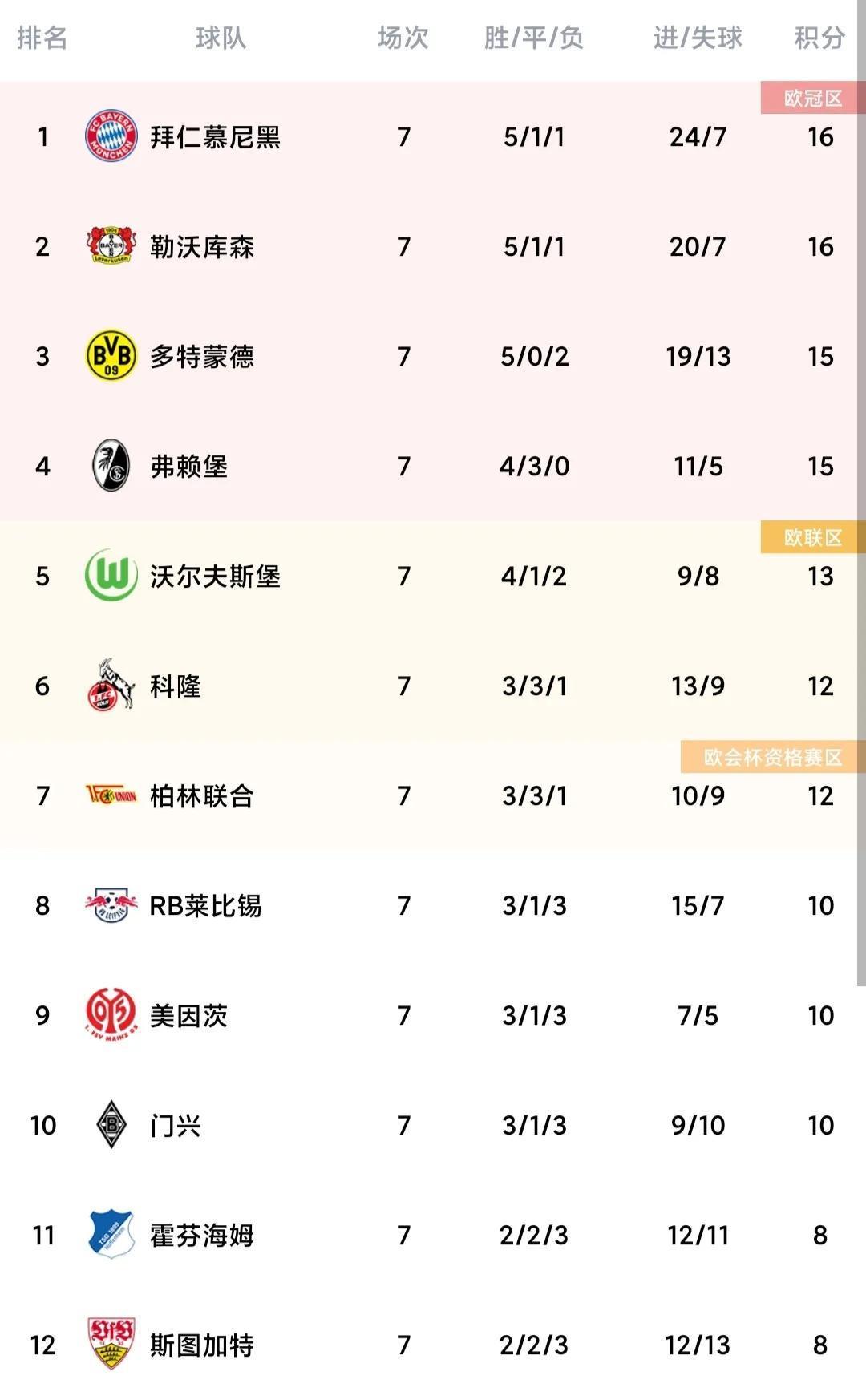Click the Bayern Munich club crest

111,136
